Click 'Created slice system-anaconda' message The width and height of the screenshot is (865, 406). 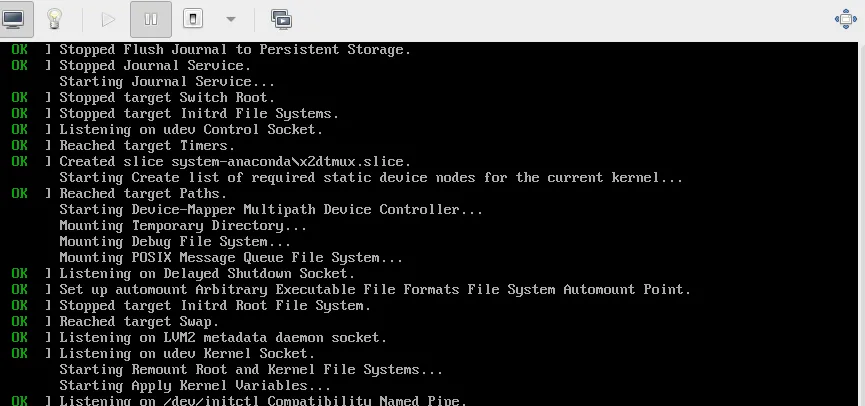(235, 161)
